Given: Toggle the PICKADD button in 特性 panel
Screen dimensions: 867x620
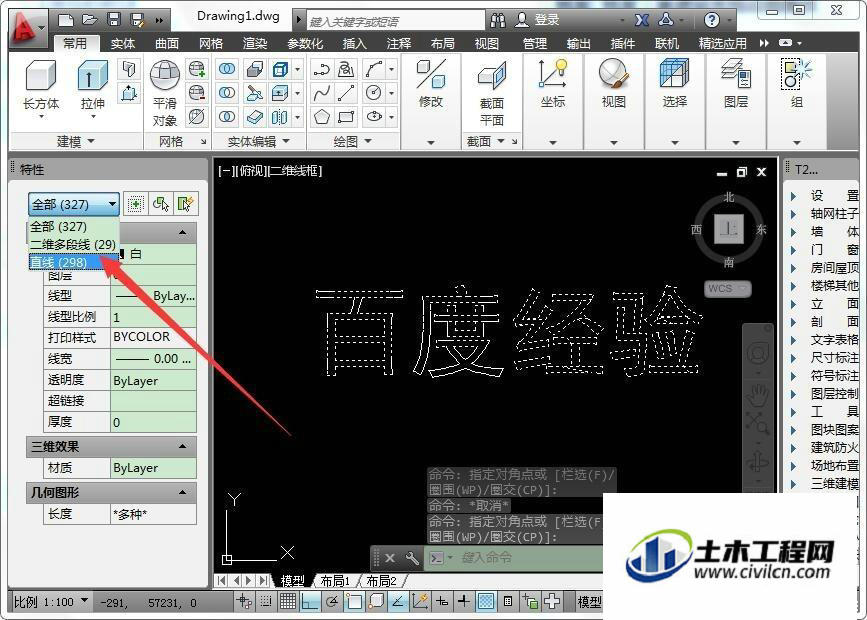Looking at the screenshot, I should 135,204.
